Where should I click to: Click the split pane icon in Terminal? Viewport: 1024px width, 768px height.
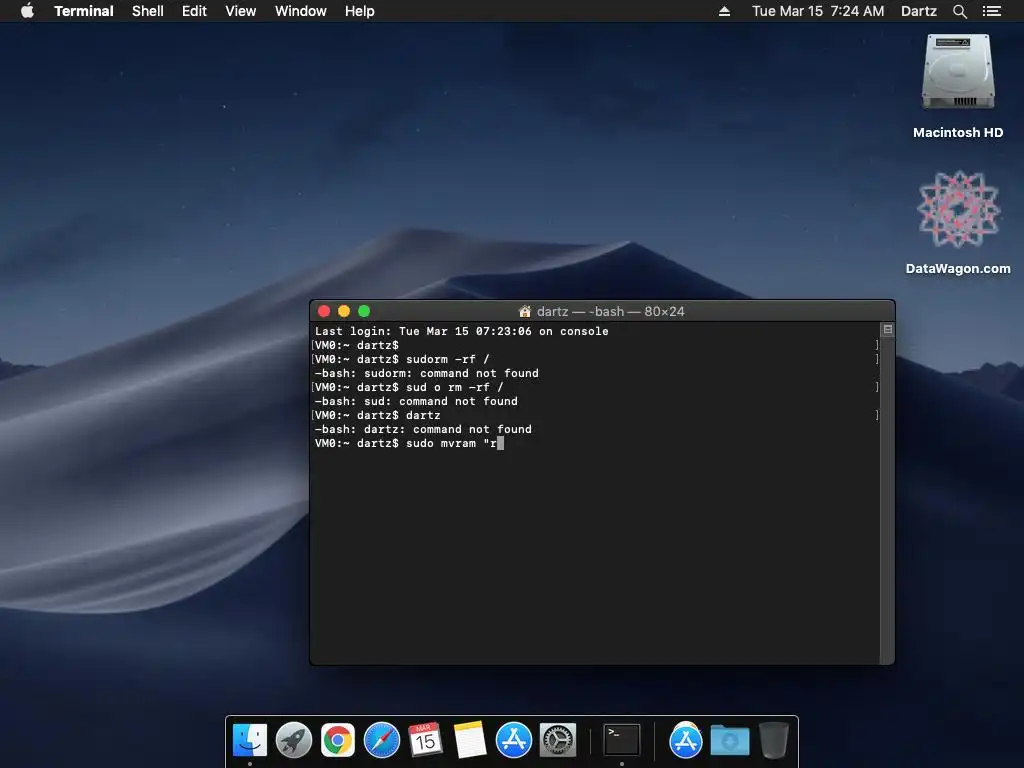[888, 329]
